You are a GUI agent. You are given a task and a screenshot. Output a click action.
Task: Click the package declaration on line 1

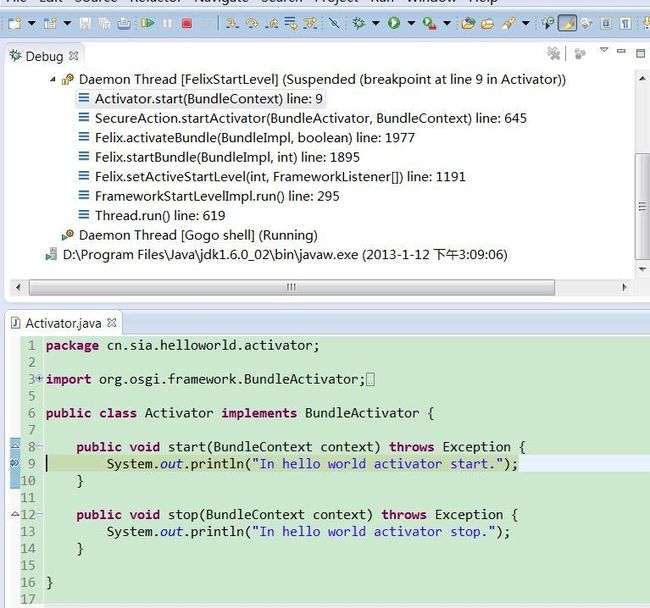pyautogui.click(x=182, y=345)
